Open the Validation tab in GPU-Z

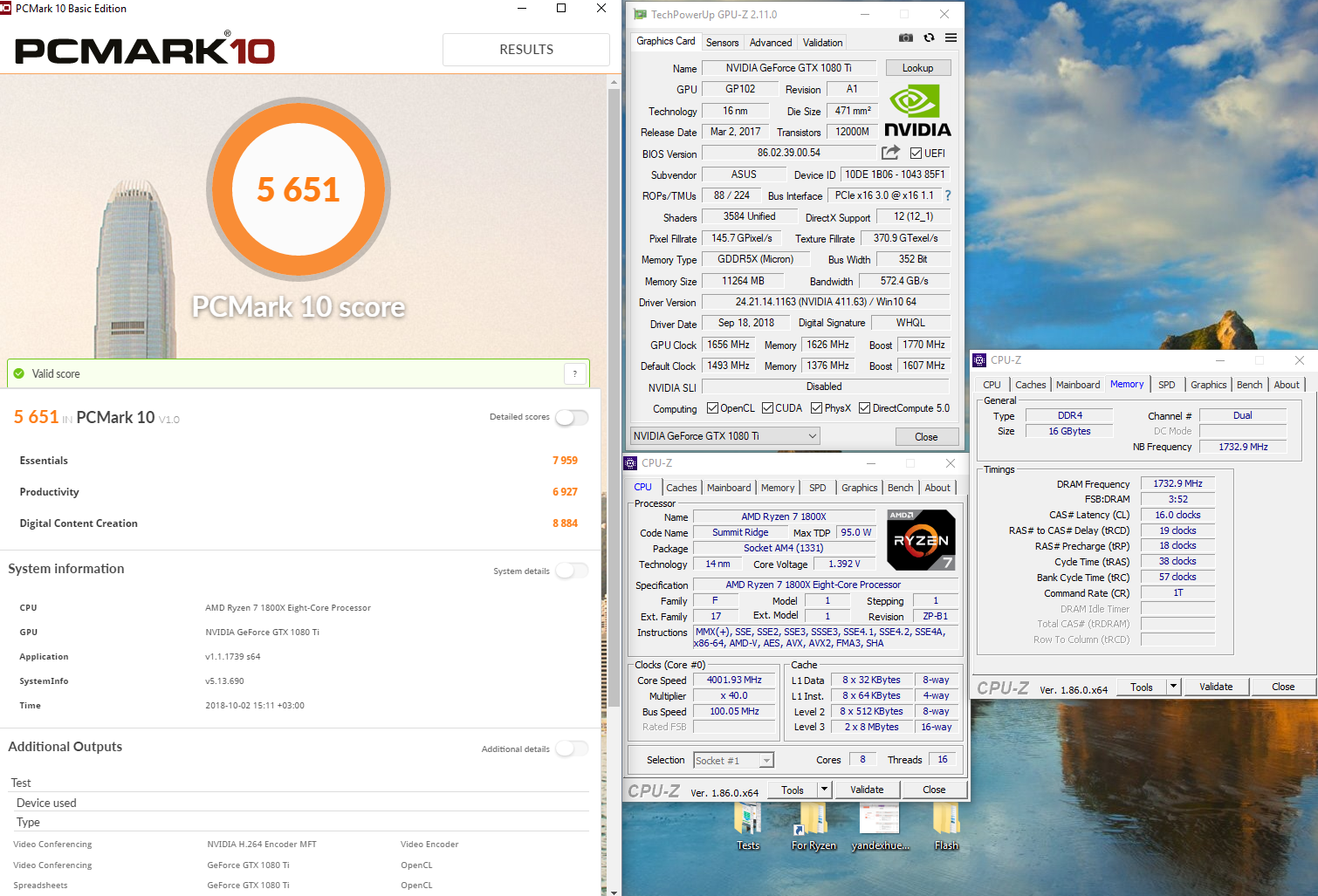tap(822, 42)
